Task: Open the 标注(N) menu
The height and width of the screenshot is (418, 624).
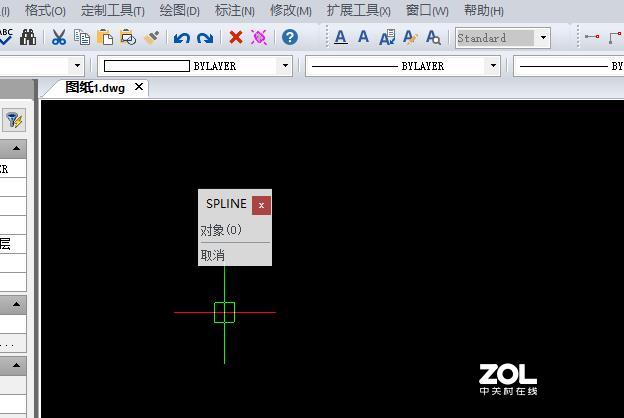Action: point(235,10)
